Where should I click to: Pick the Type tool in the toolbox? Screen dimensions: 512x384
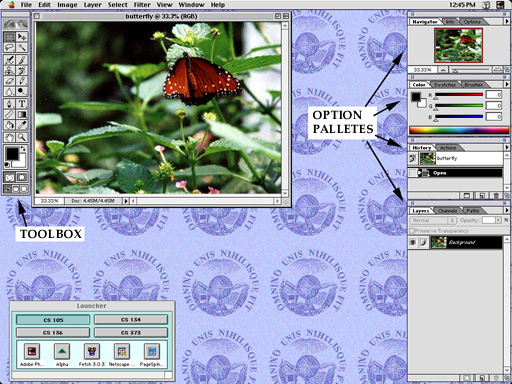[22, 104]
